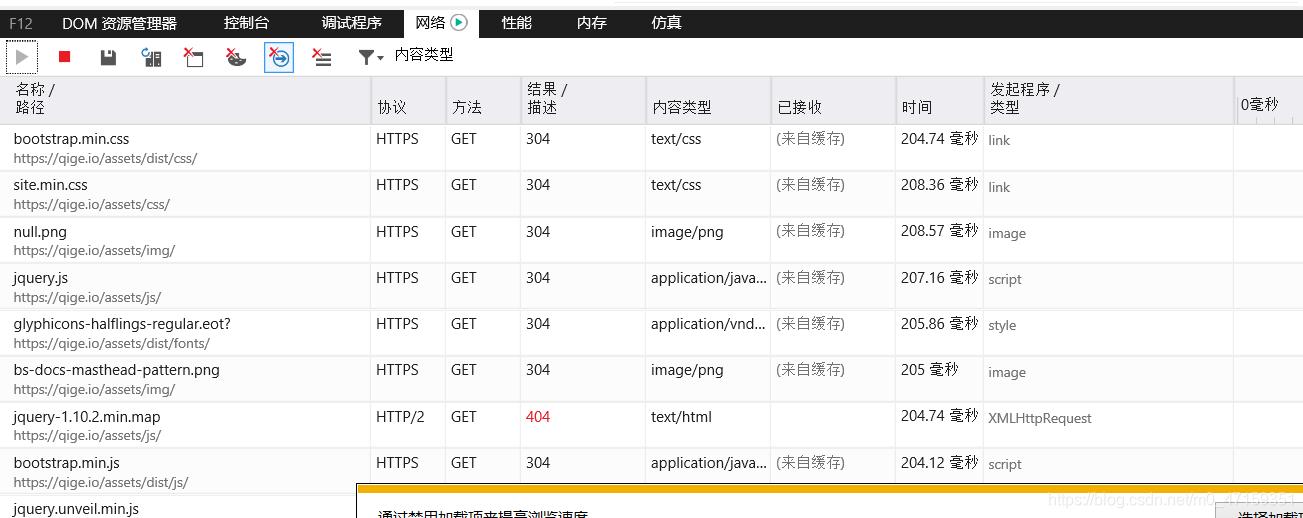This screenshot has height=518, width=1303.
Task: Click the 0毫秒 timeline header
Action: 1259,104
